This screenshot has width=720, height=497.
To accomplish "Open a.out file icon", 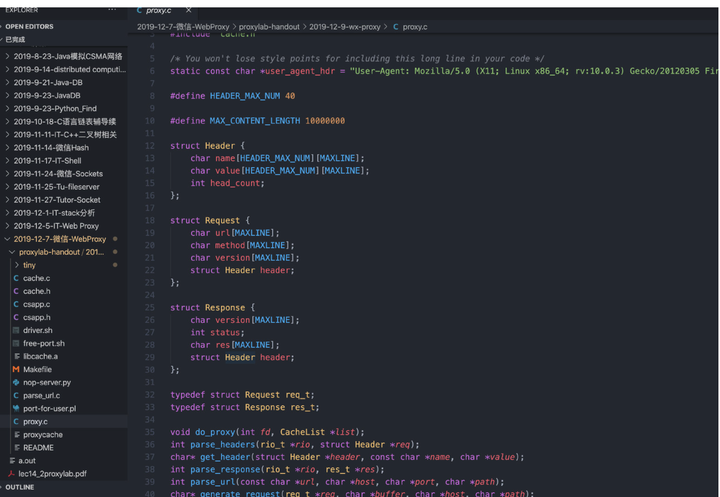I will click(x=12, y=460).
